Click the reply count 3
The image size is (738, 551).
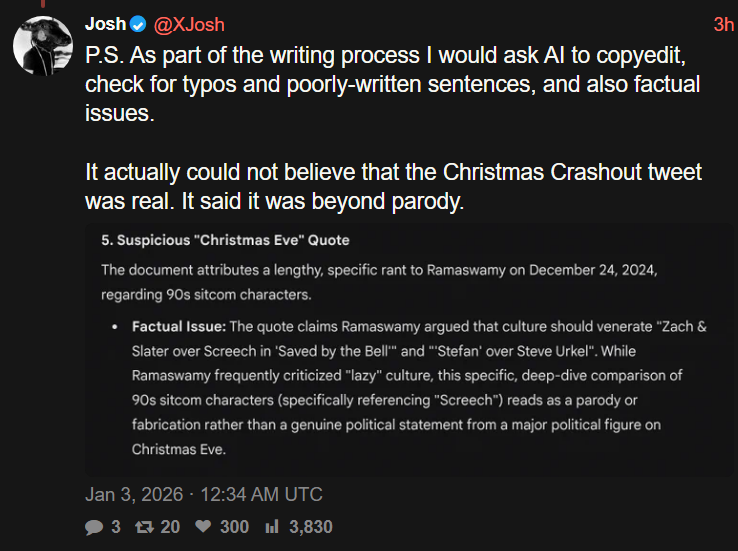tap(115, 526)
